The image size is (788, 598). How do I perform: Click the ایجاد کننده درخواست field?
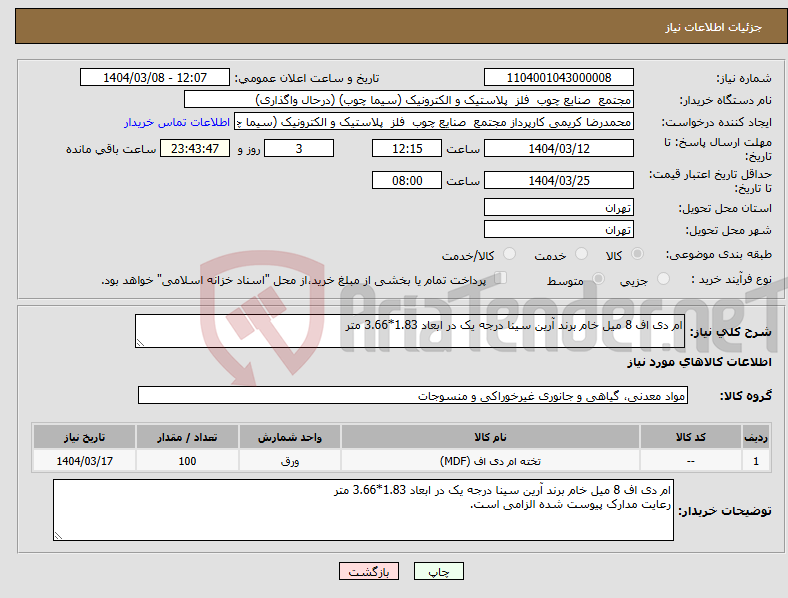[434, 122]
